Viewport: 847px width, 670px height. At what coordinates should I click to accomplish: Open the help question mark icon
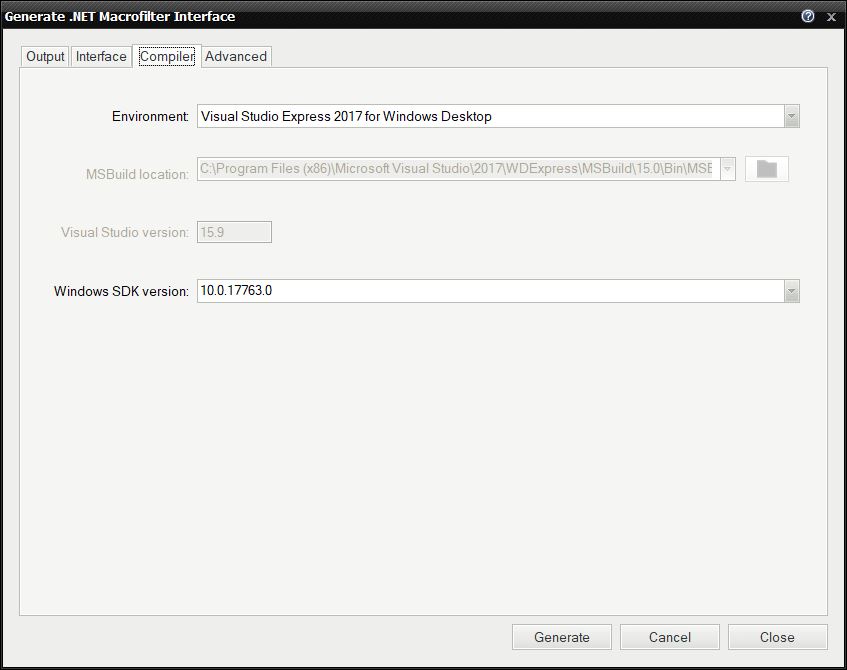[x=808, y=16]
